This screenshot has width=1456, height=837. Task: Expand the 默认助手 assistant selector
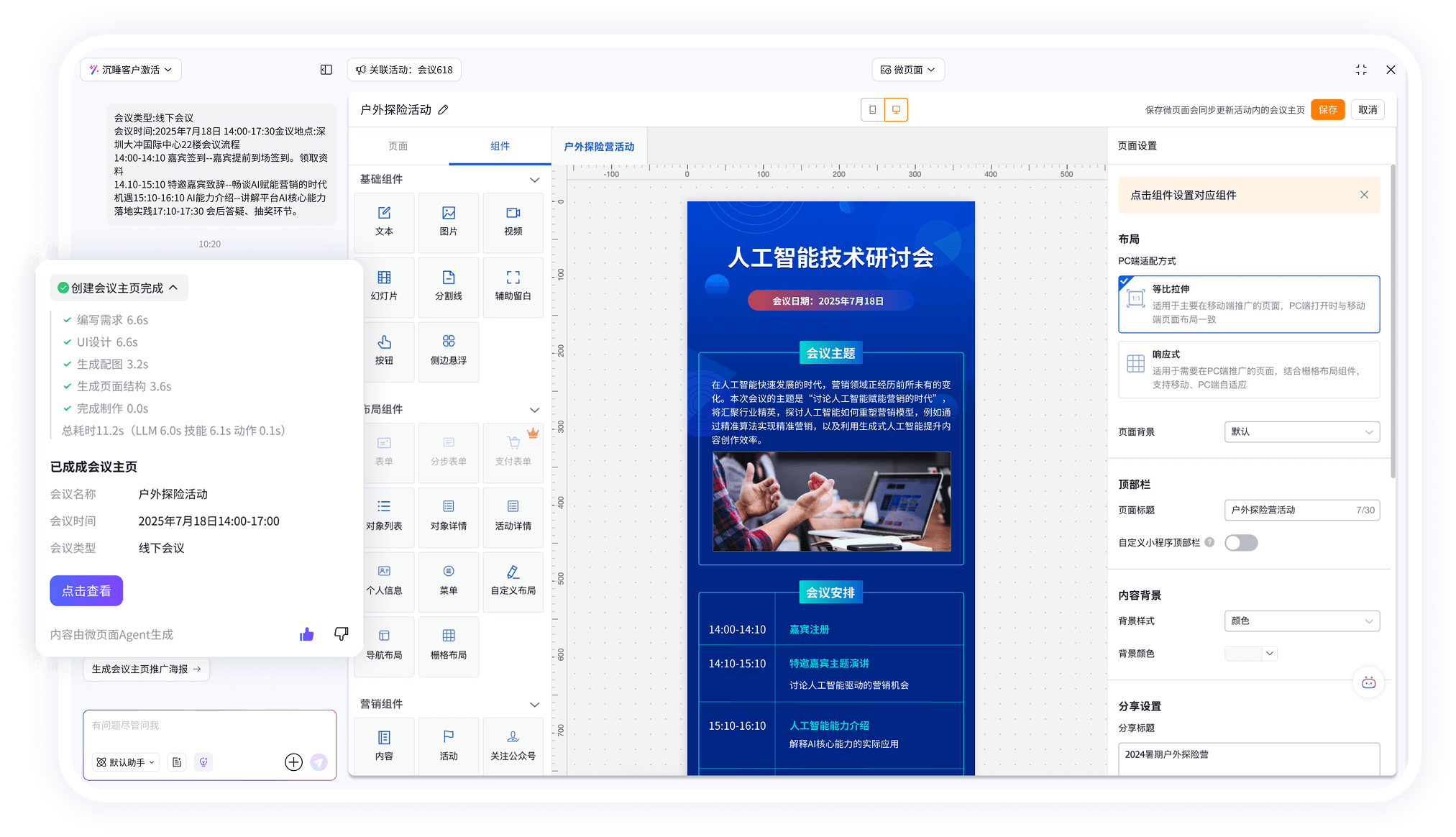pyautogui.click(x=124, y=761)
